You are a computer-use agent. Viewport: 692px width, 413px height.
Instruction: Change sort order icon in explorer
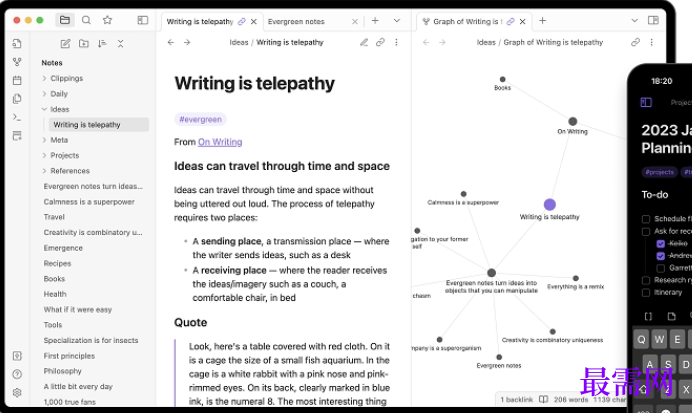pos(102,43)
